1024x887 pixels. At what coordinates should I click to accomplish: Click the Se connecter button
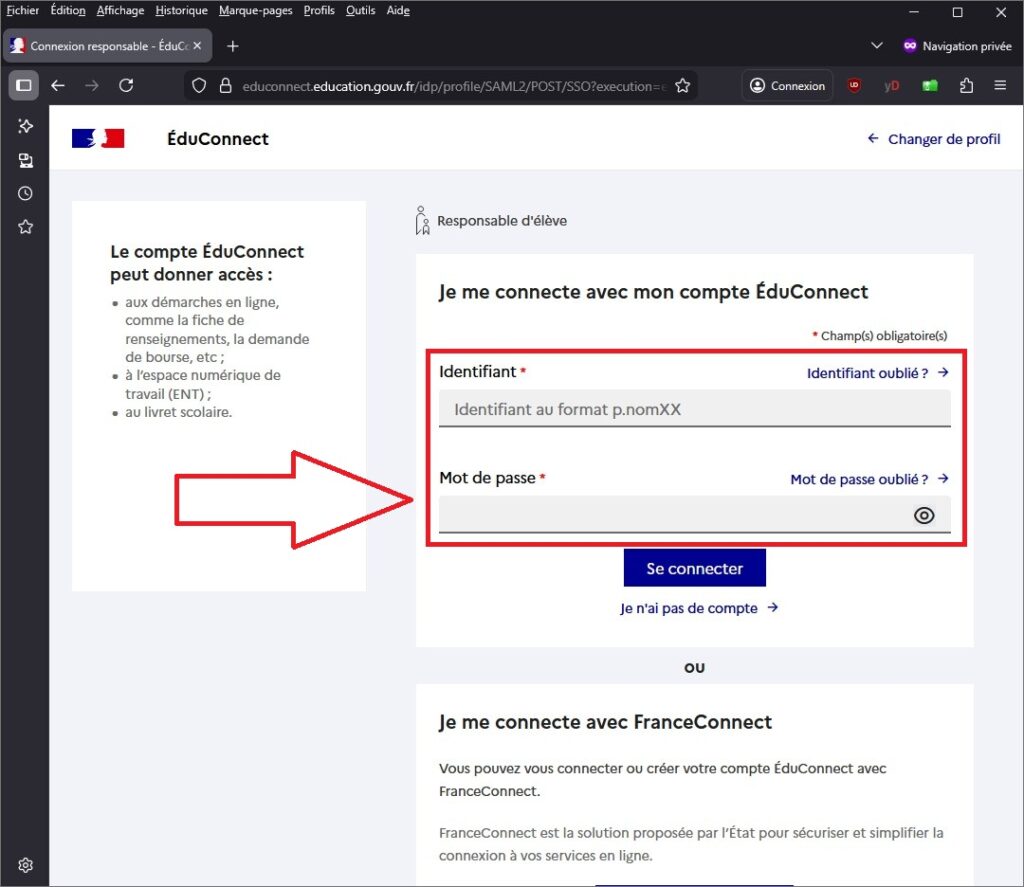pos(694,568)
